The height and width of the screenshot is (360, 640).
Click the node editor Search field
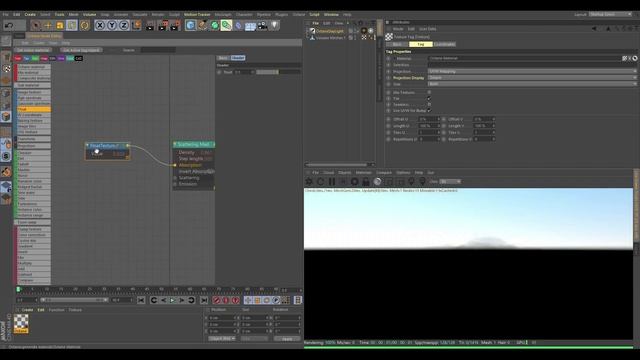point(158,50)
